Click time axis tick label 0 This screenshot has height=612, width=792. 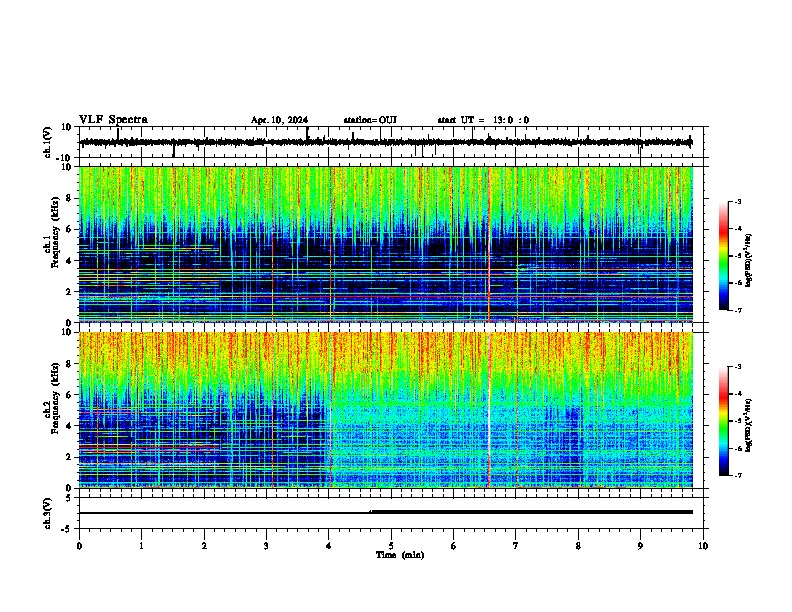[x=79, y=546]
